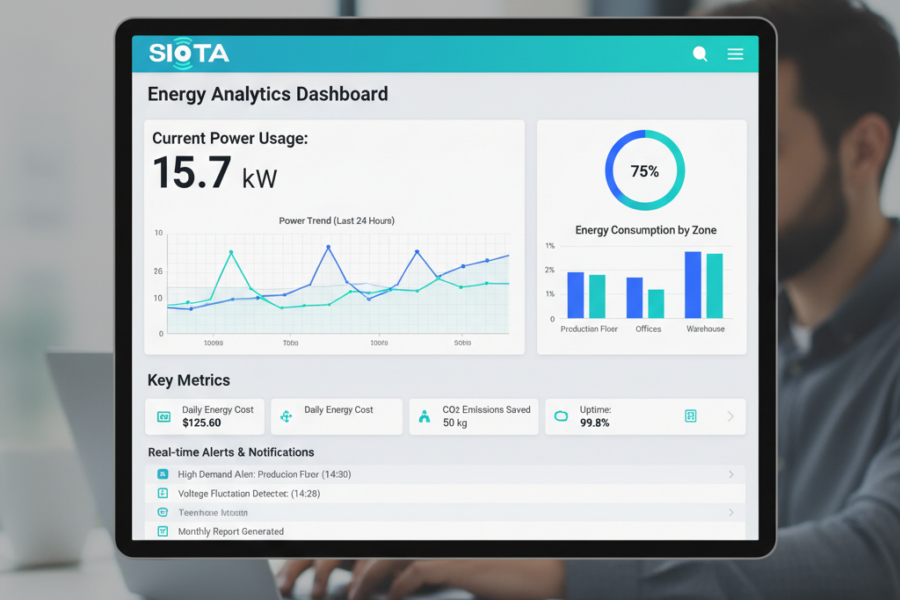Screen dimensions: 900x600
Task: Open the Monthly Report Generated notification text
Action: pos(231,532)
